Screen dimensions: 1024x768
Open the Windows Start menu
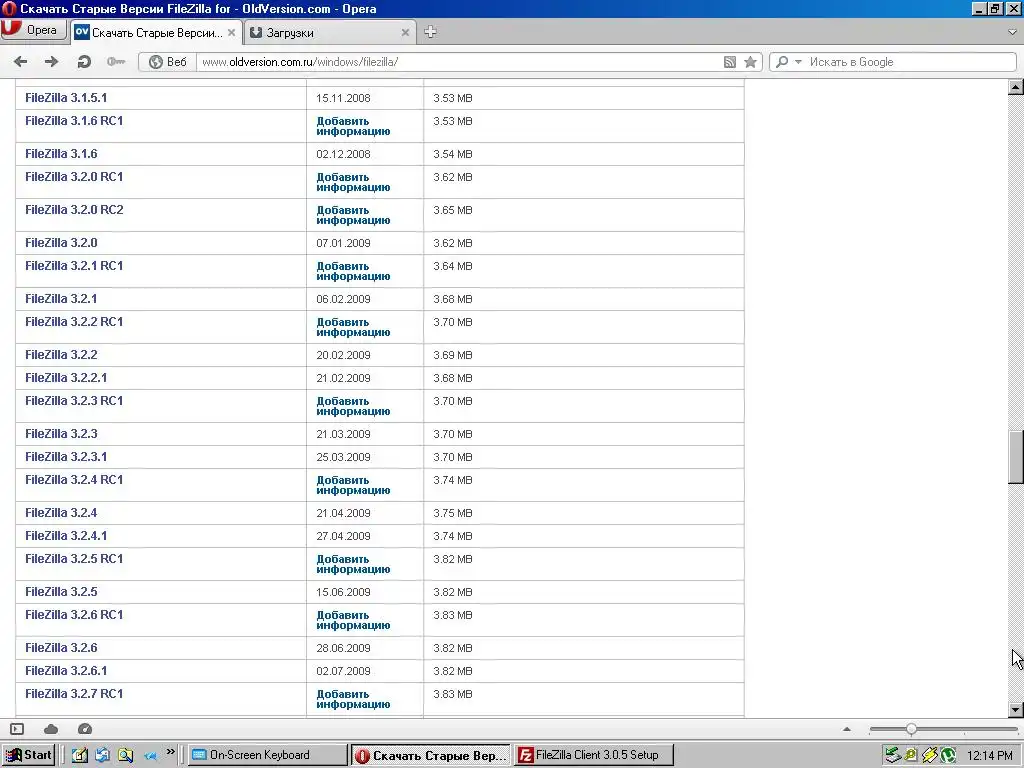(28, 755)
